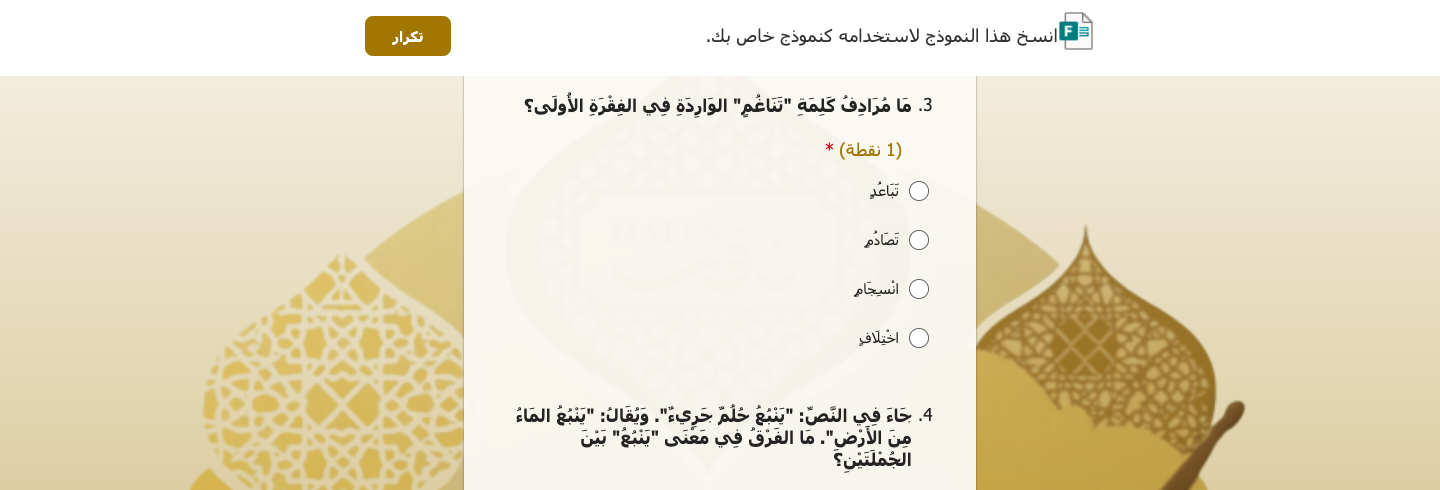The image size is (1440, 490).
Task: Click the question number 4
Action: [x=926, y=415]
